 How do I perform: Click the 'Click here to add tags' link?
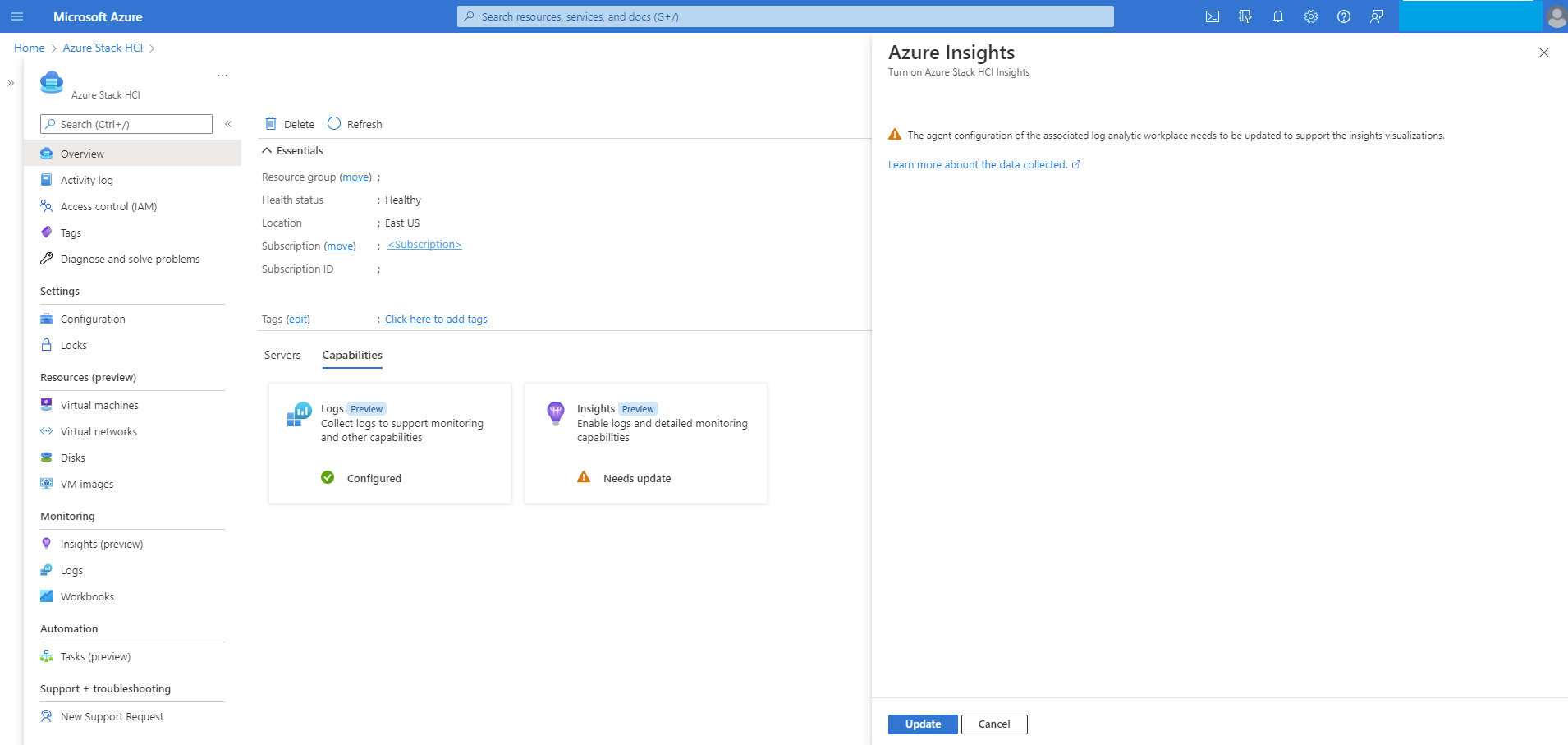pos(436,320)
